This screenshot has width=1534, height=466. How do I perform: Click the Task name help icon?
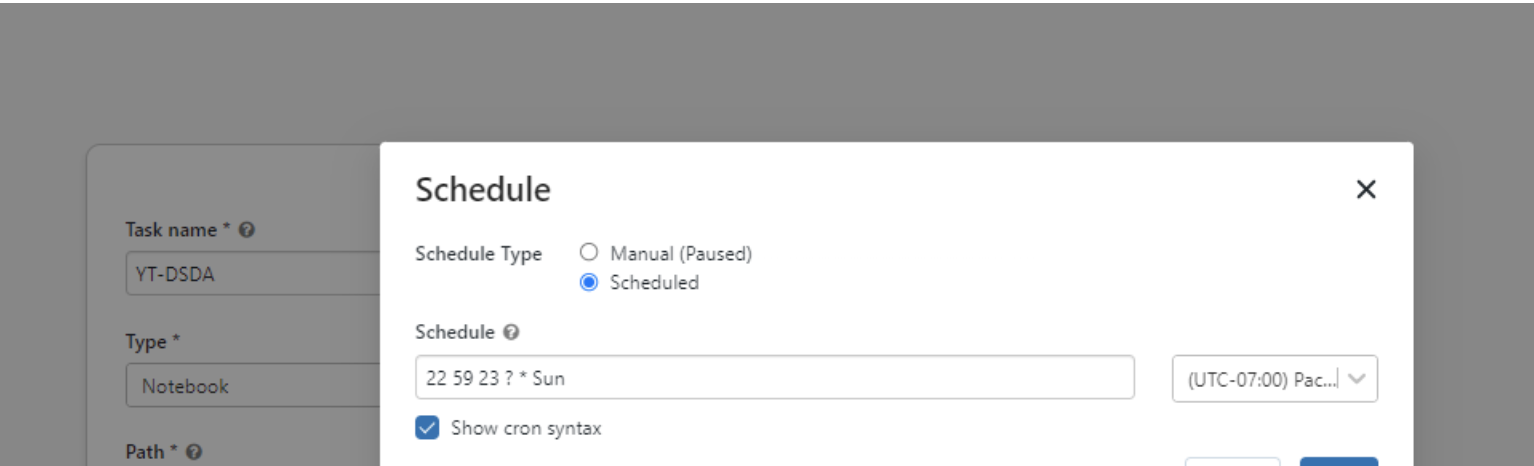coord(247,230)
